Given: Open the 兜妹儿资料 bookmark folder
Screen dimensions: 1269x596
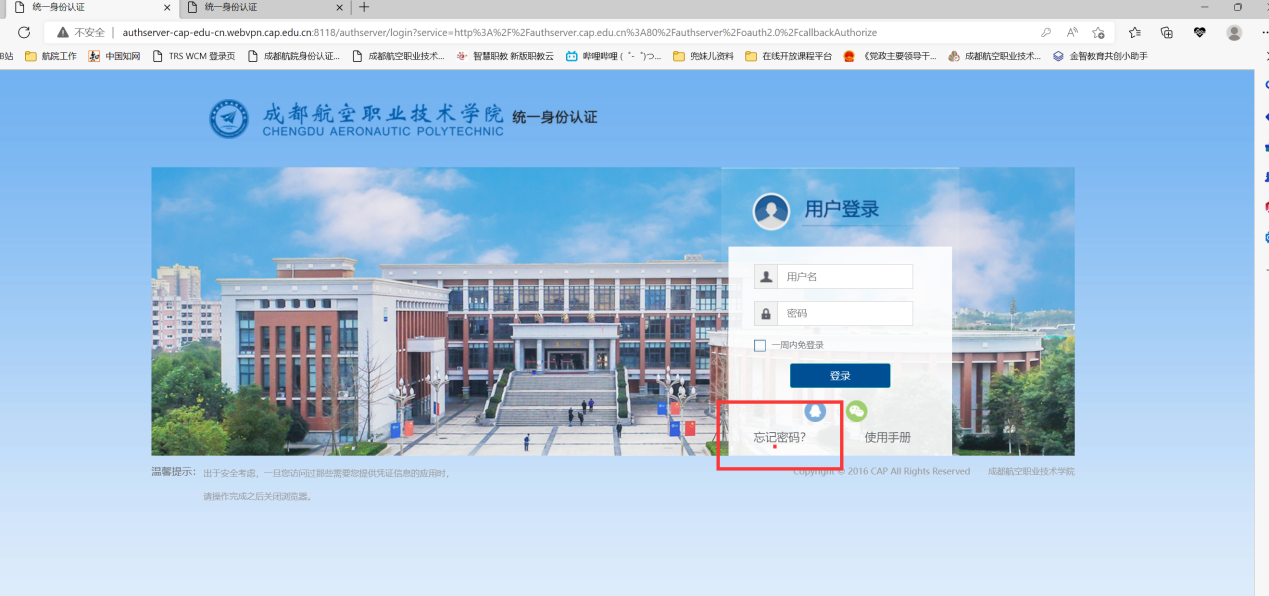Looking at the screenshot, I should 703,56.
